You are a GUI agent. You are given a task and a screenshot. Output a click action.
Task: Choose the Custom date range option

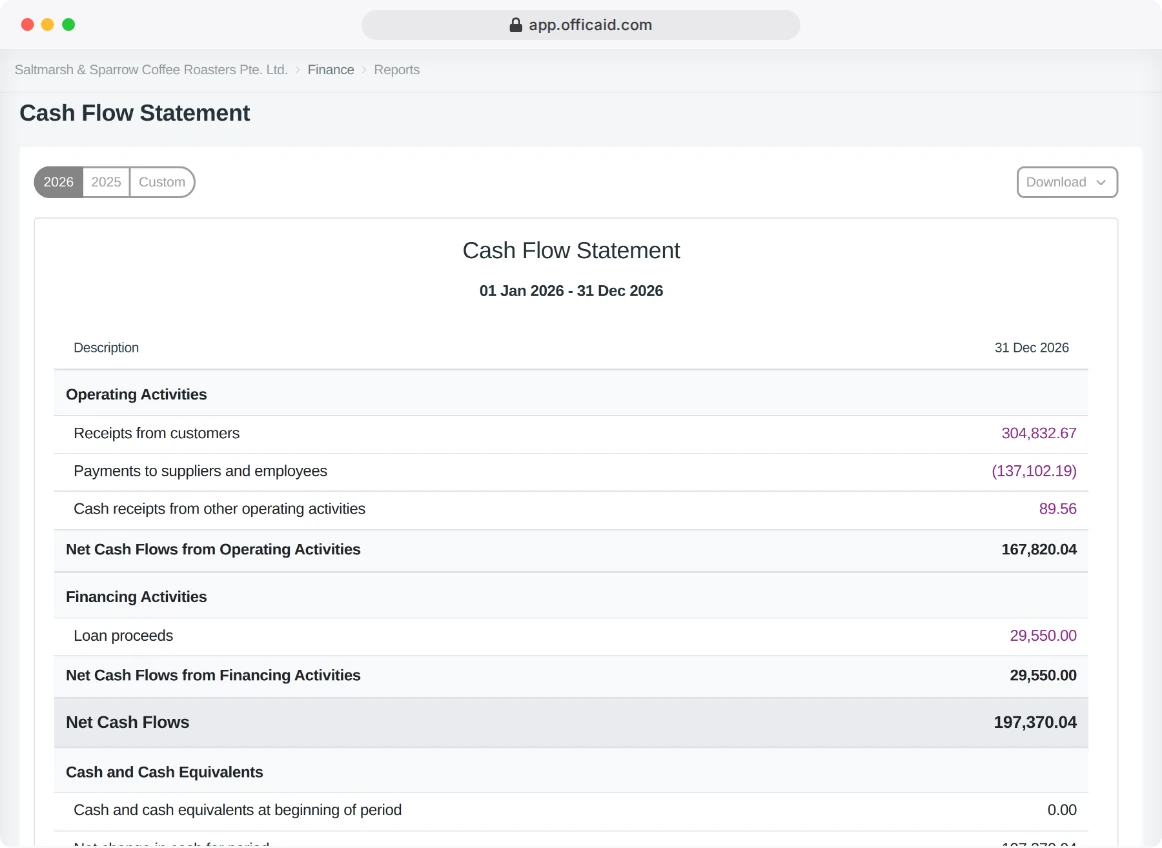[x=162, y=182]
